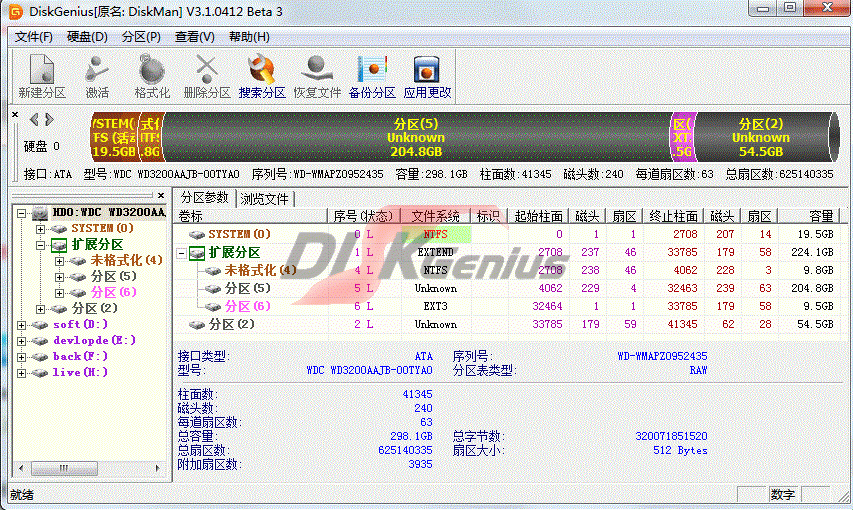Screen dimensions: 853x510
Task: Click total bytes value 320071851520
Action: 671,437
